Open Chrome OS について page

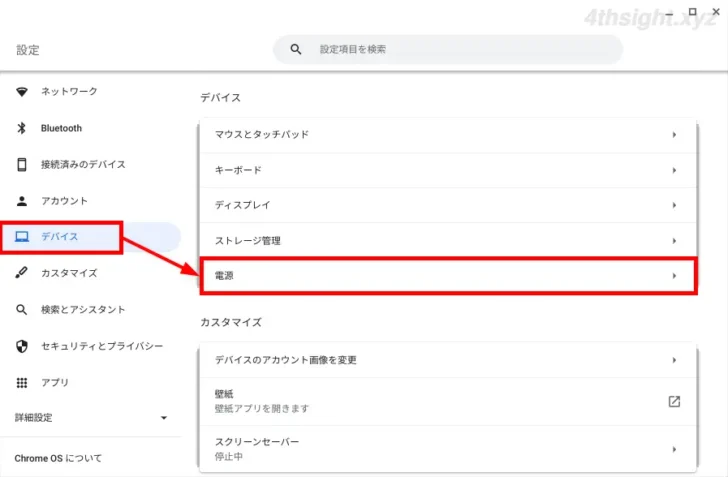(x=58, y=458)
